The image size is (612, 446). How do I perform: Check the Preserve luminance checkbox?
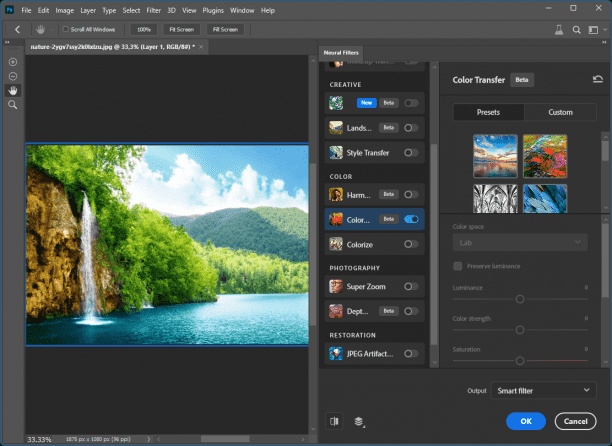click(458, 266)
